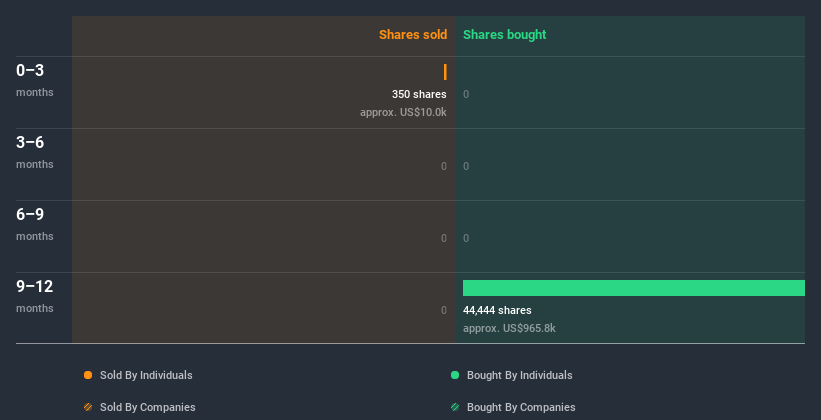Click the shares bought 0 in 6–9 months row
821x420 pixels.
coord(466,238)
